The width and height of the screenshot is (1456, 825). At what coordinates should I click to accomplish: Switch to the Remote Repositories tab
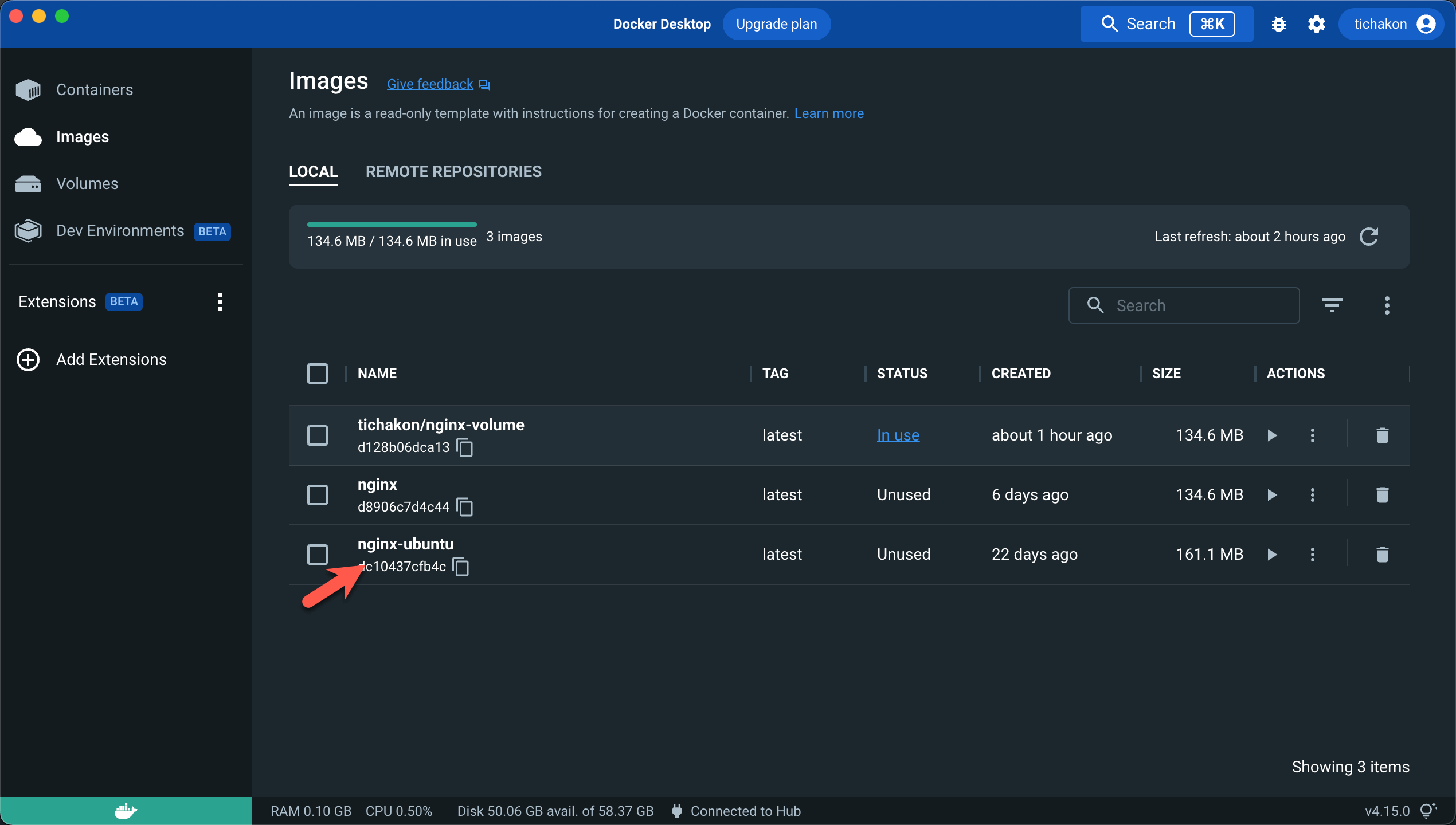(453, 171)
